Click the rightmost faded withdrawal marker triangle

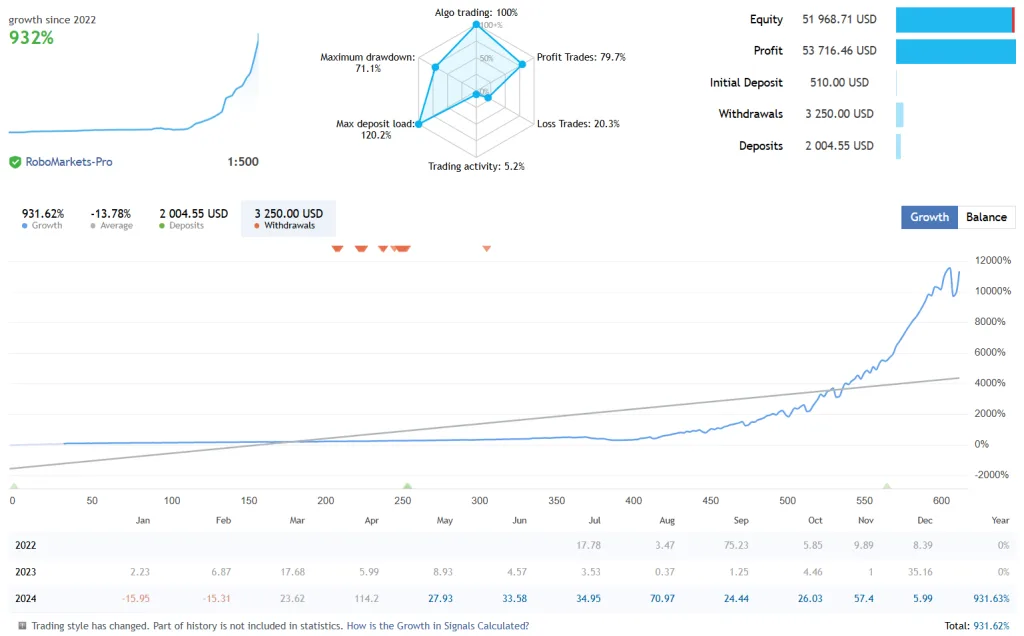tap(487, 248)
